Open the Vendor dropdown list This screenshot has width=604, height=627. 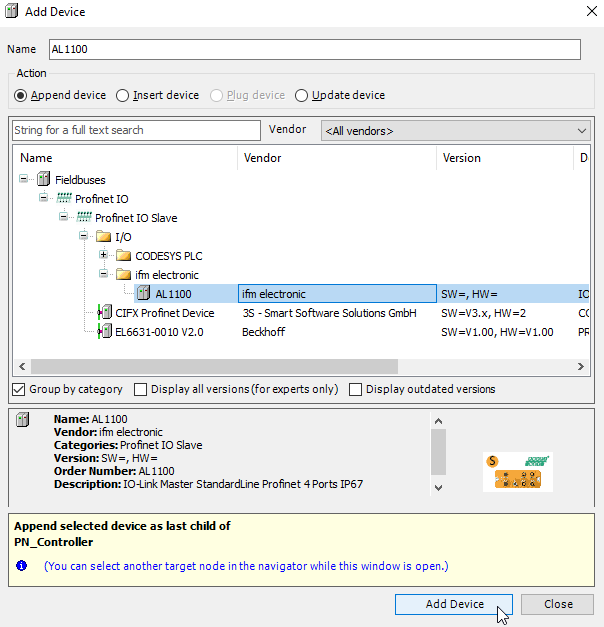[456, 131]
